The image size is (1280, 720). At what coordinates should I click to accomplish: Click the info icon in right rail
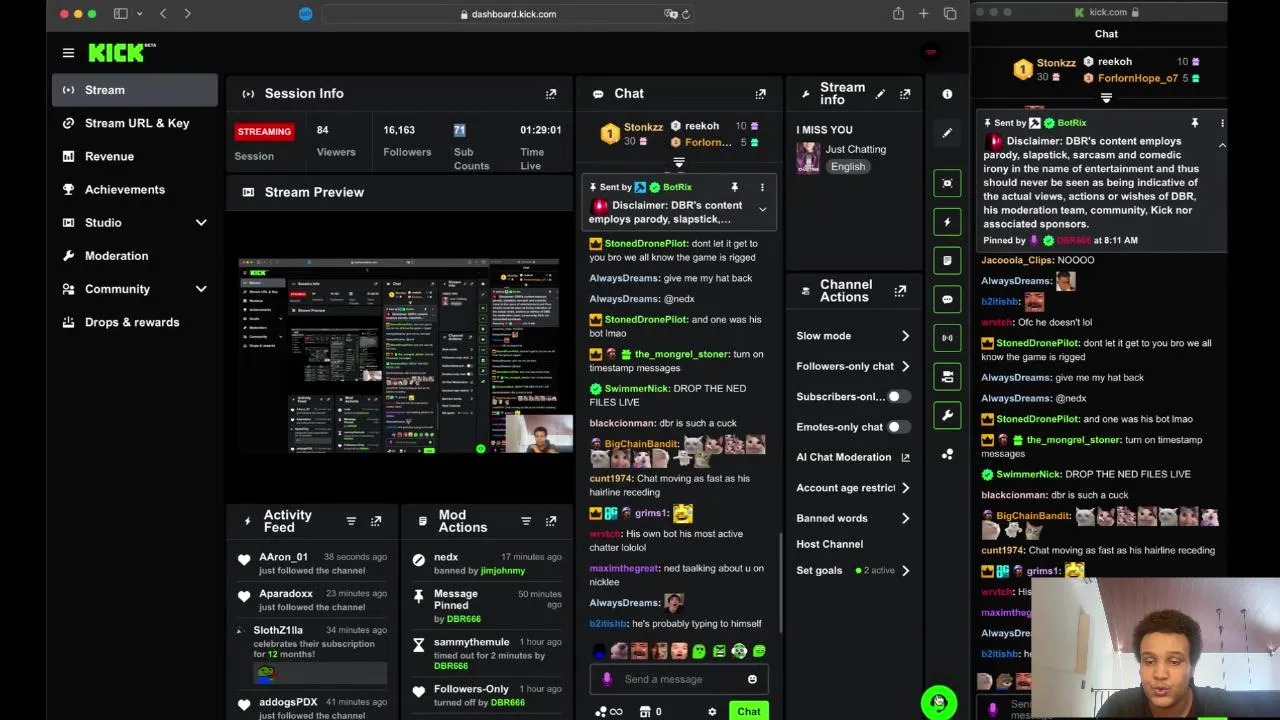point(947,94)
